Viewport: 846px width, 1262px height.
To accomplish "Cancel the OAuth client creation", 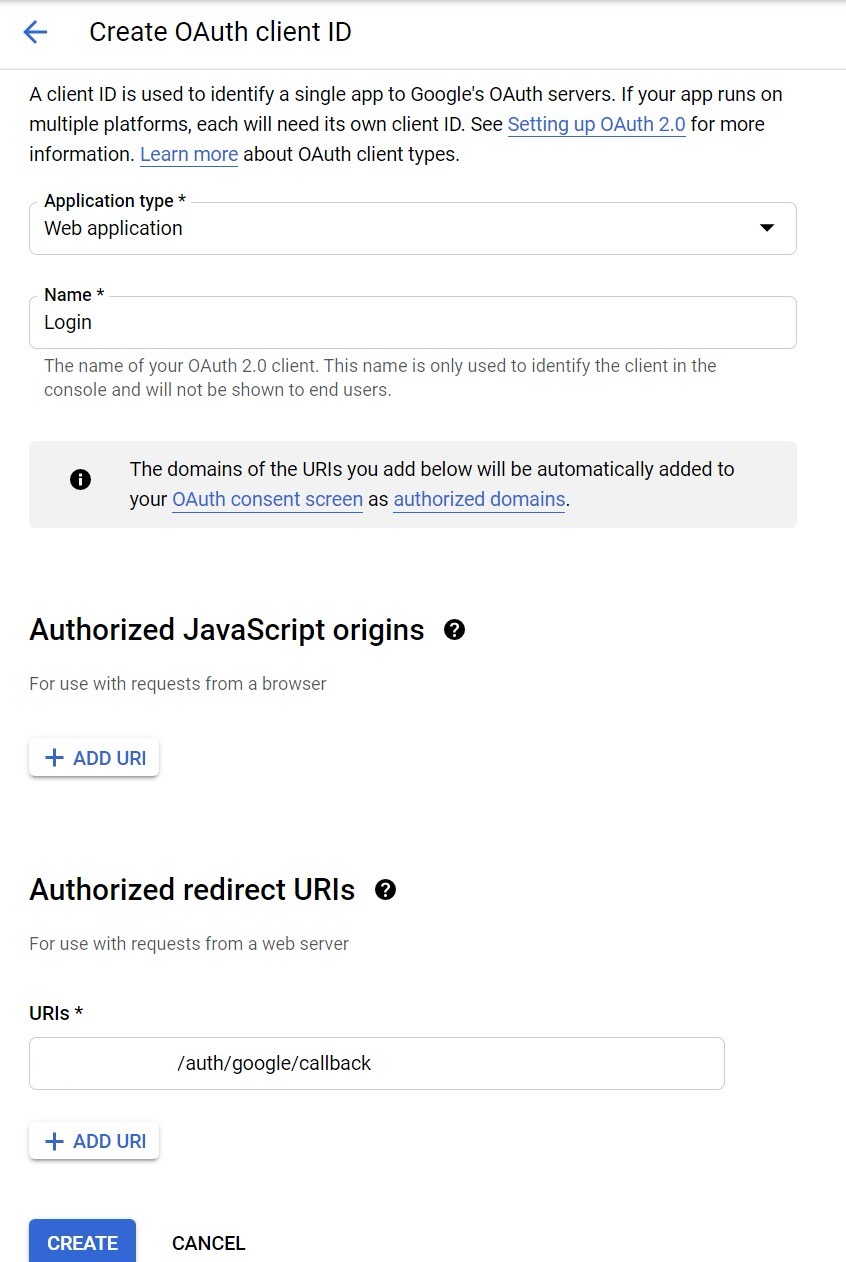I will tap(208, 1243).
